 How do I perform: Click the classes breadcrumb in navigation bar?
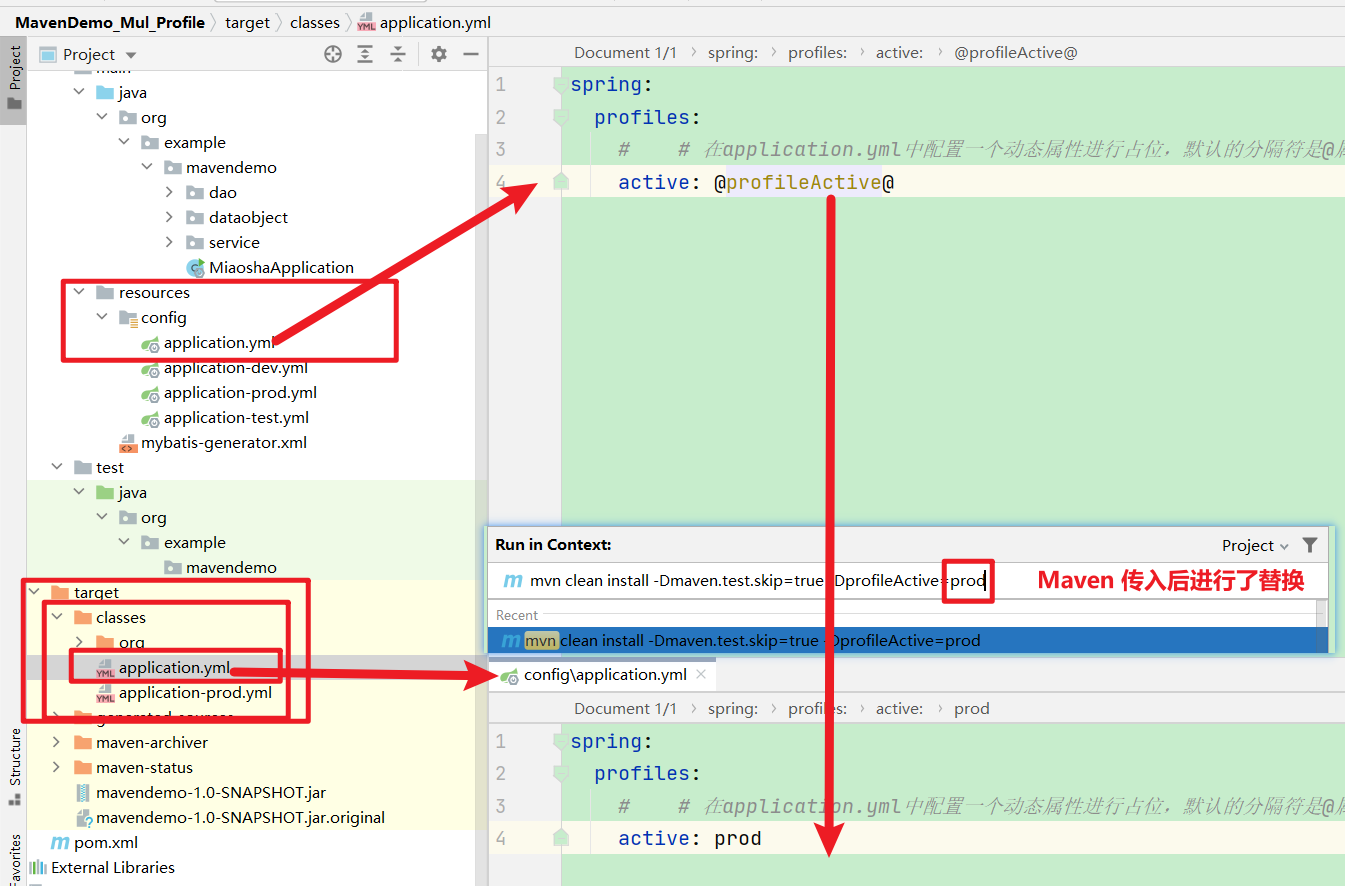315,22
